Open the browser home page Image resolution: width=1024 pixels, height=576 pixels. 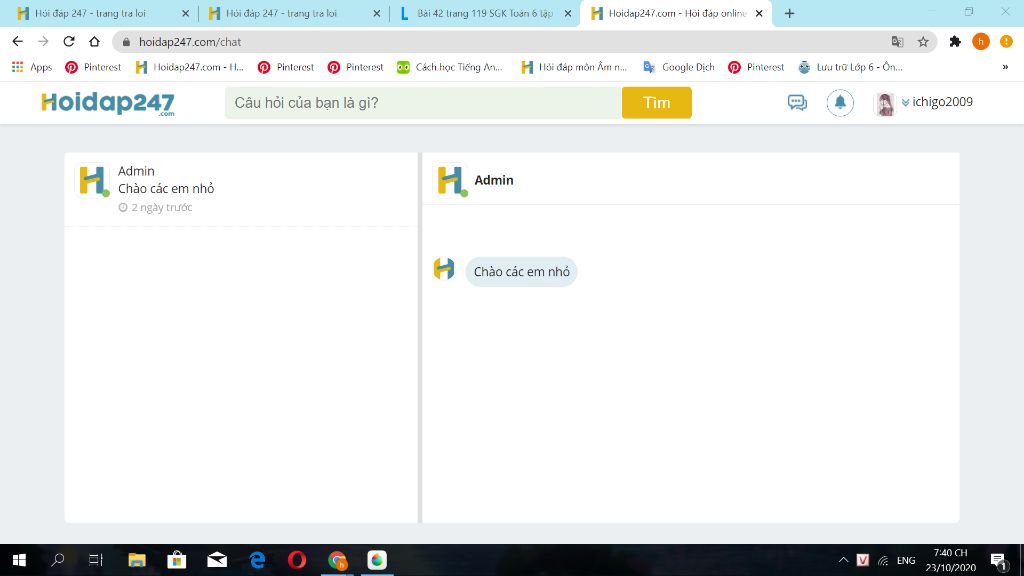click(x=95, y=42)
